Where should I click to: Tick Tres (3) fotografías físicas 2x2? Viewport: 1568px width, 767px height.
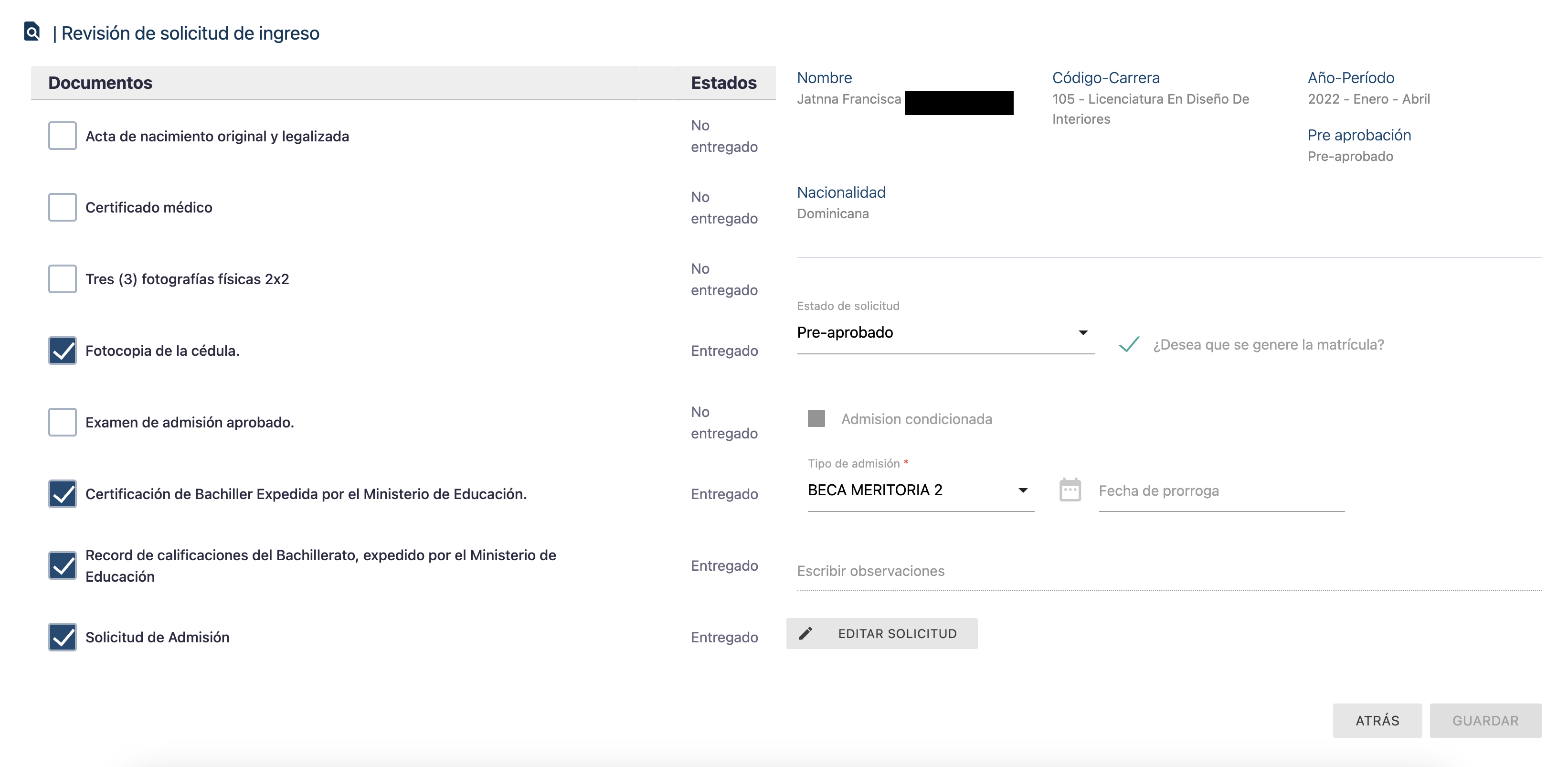(62, 279)
